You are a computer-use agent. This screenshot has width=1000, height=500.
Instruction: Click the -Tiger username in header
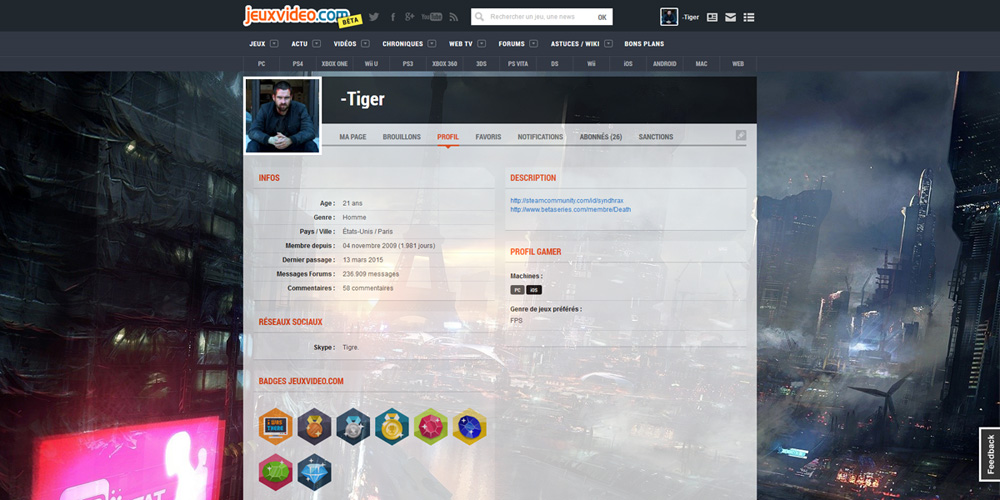690,17
